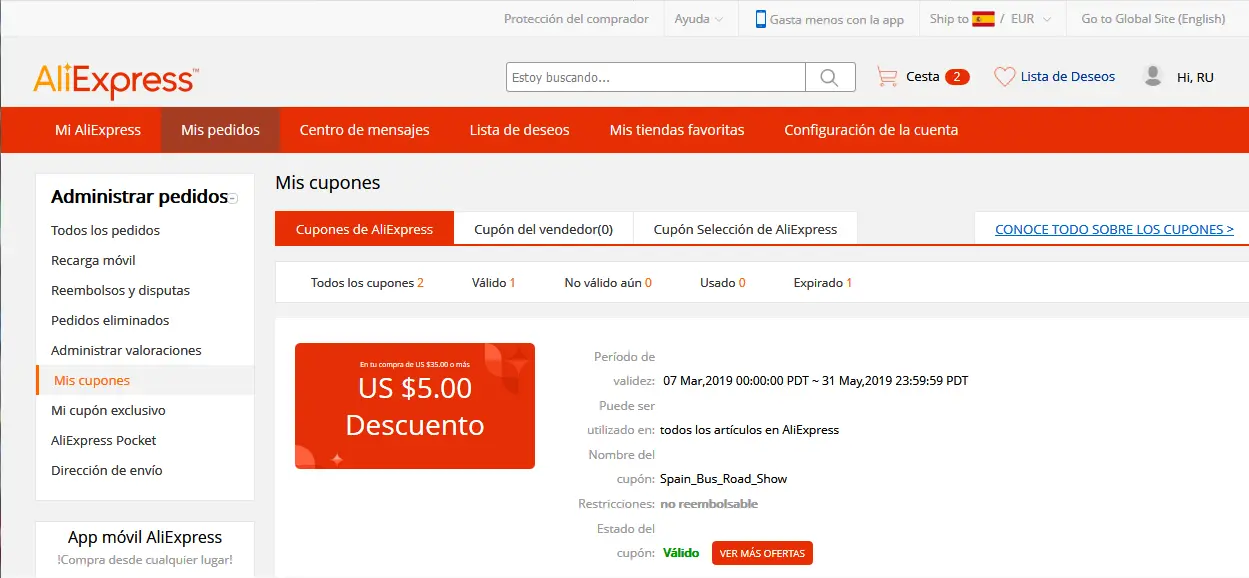Open Mi AliExpress menu item
1249x578 pixels.
tap(98, 130)
